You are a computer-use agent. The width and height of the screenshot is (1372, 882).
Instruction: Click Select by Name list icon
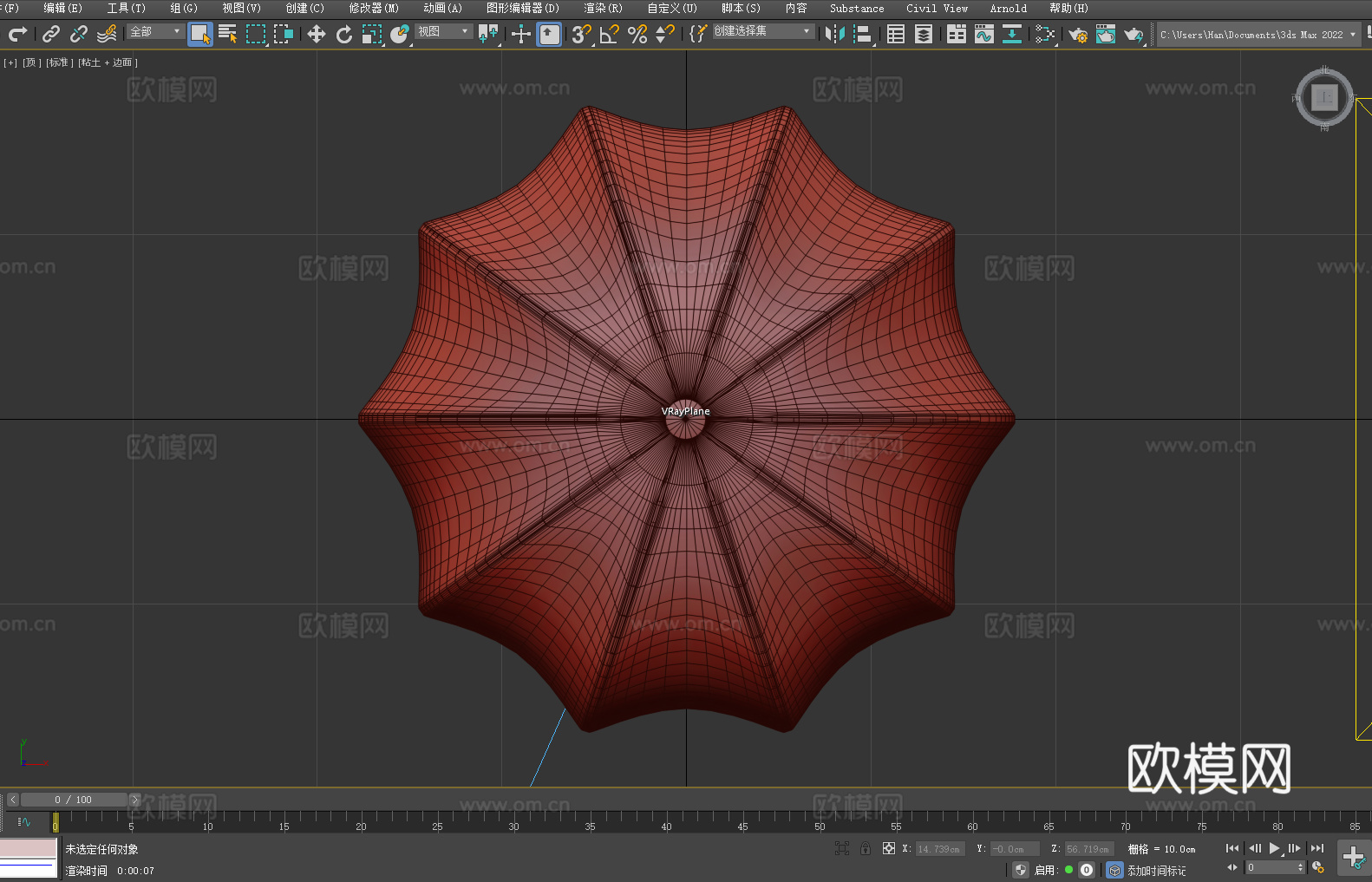click(228, 34)
